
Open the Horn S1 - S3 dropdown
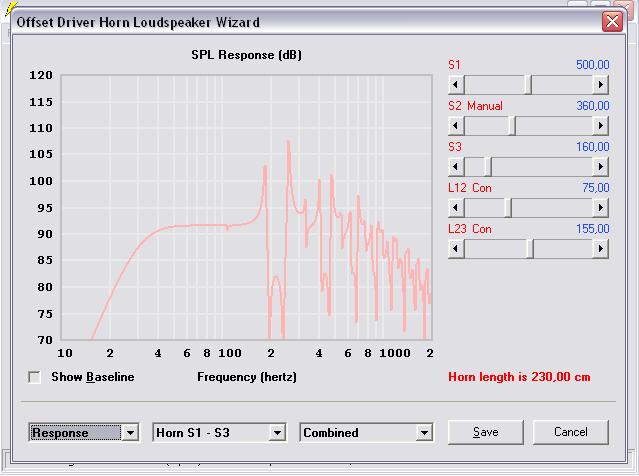coord(277,433)
